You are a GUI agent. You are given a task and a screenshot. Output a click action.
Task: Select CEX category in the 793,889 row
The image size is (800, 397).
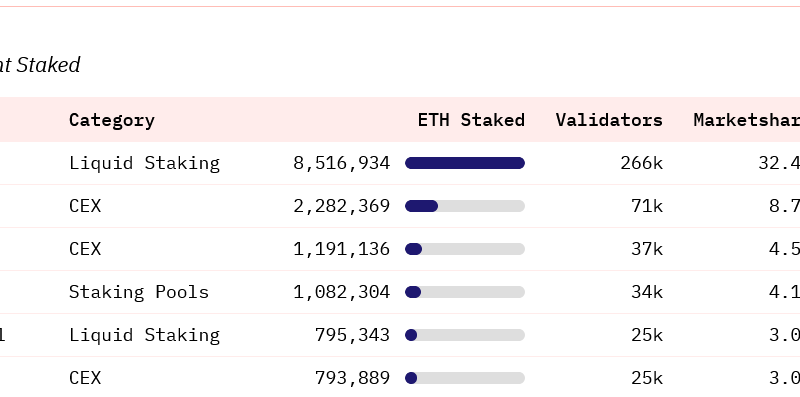[85, 378]
